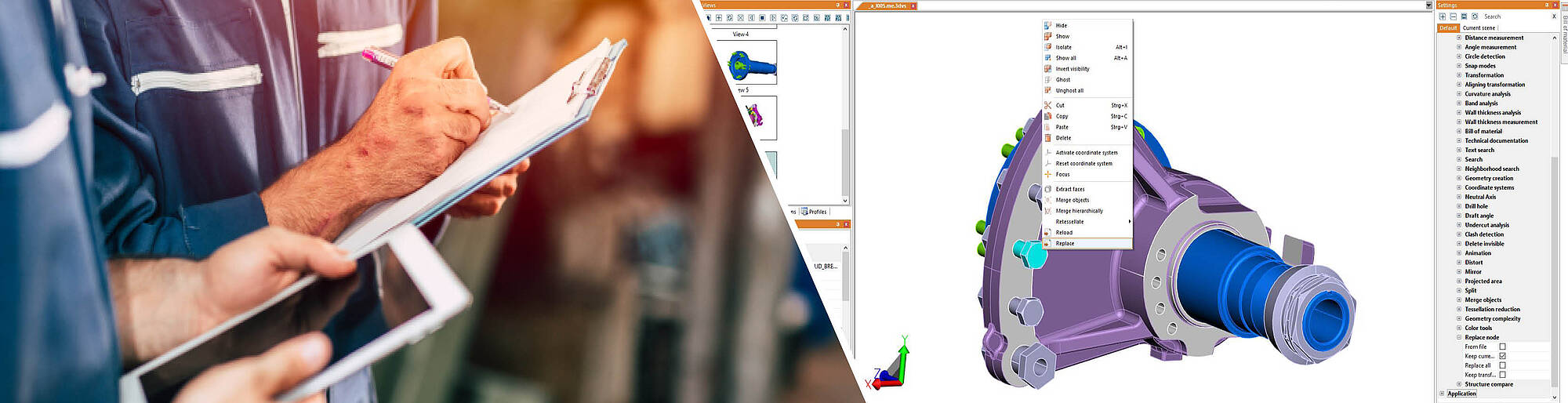Click the Show all icon
This screenshot has height=403, width=1568.
coord(1047,58)
